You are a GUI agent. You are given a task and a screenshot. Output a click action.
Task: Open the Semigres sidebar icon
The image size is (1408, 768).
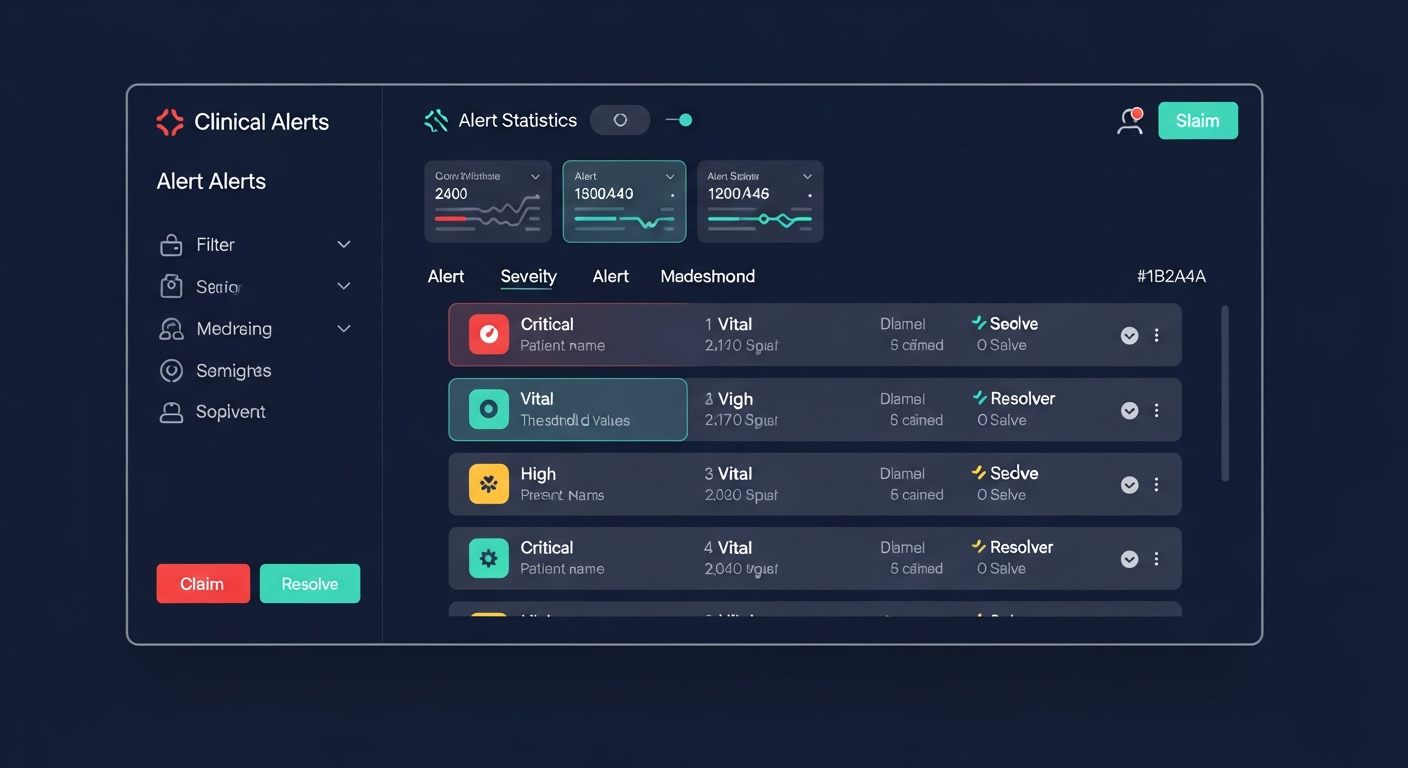[172, 371]
